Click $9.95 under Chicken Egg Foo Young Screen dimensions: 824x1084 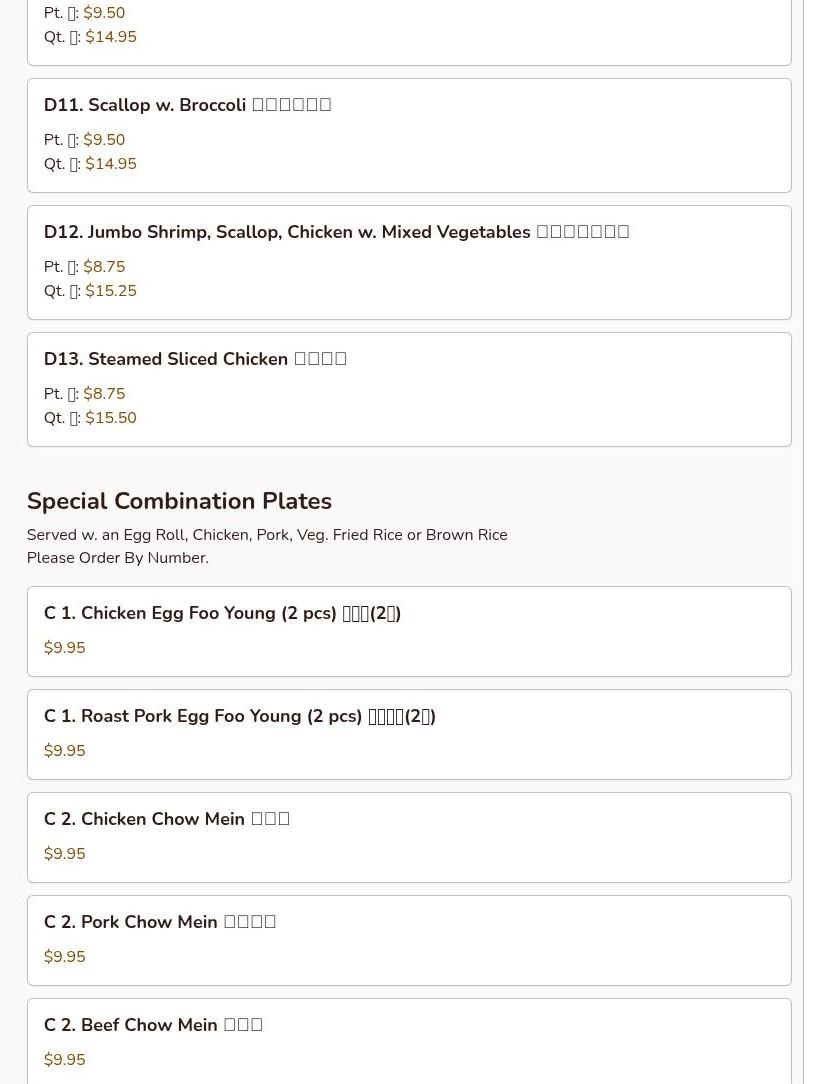tap(65, 648)
